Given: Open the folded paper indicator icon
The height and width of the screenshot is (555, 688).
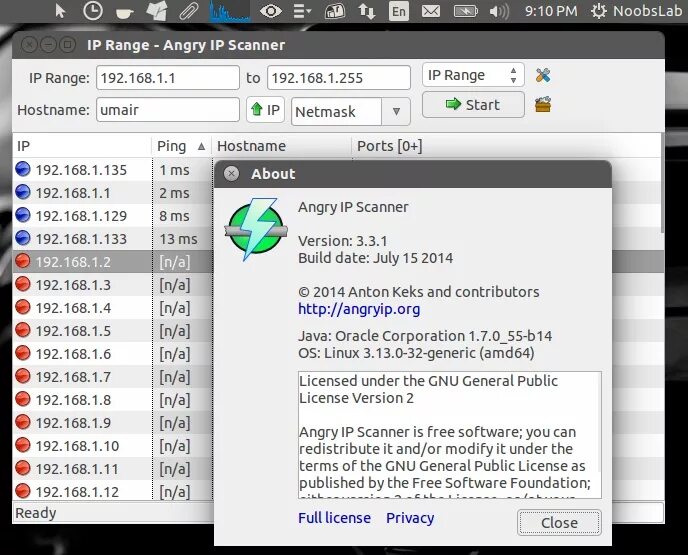Looking at the screenshot, I should pyautogui.click(x=157, y=11).
